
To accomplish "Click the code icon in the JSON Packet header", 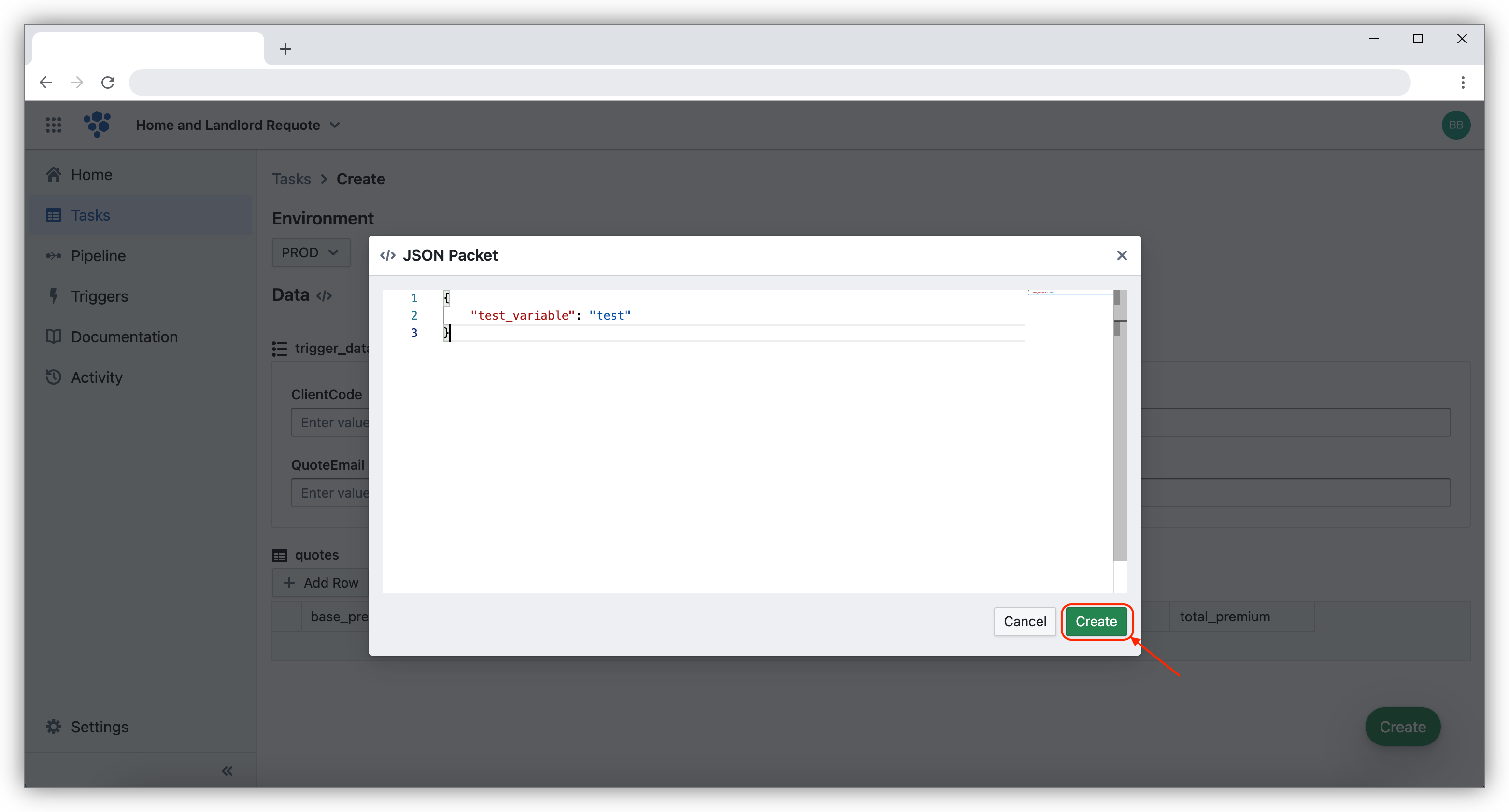I will tap(387, 255).
